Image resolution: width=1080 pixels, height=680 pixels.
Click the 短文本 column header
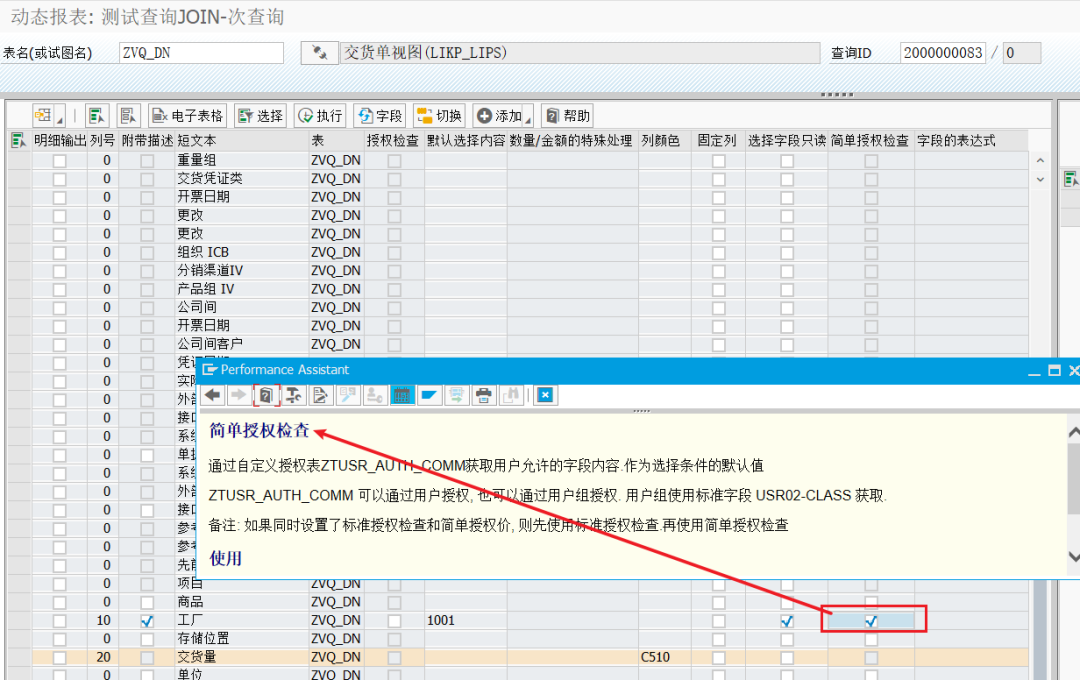pyautogui.click(x=242, y=141)
